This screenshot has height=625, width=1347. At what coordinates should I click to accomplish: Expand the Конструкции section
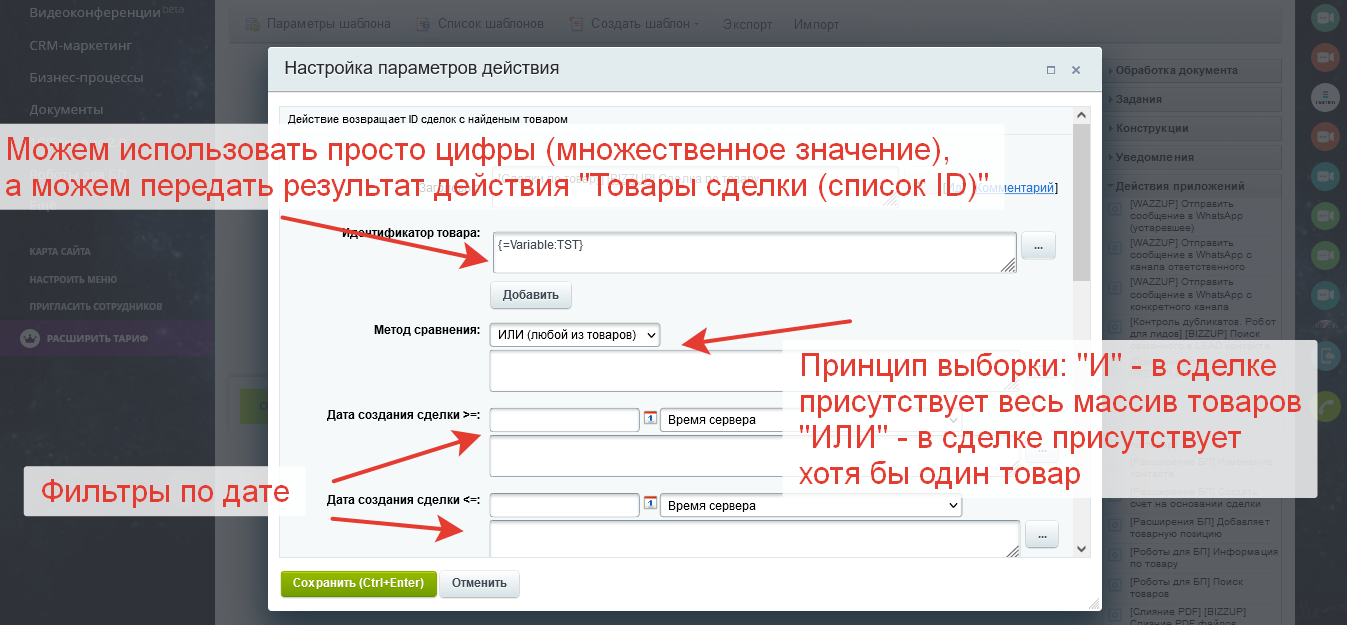point(1193,128)
